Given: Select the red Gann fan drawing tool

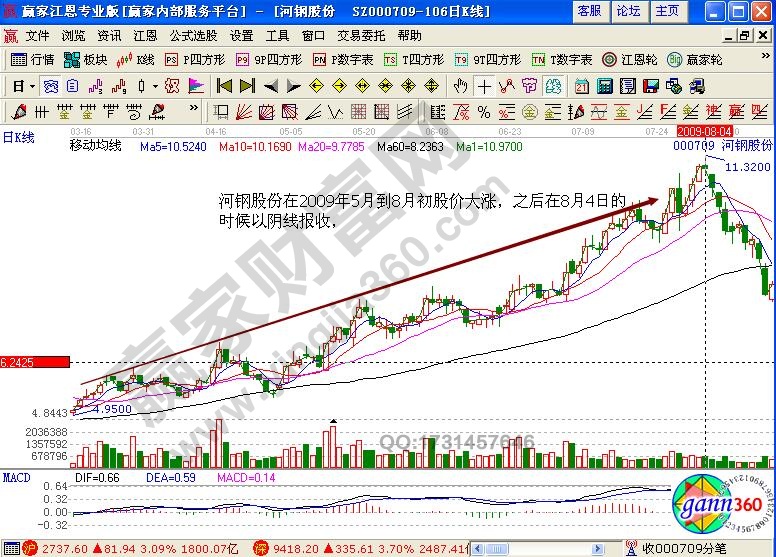Looking at the screenshot, I should point(243,112).
